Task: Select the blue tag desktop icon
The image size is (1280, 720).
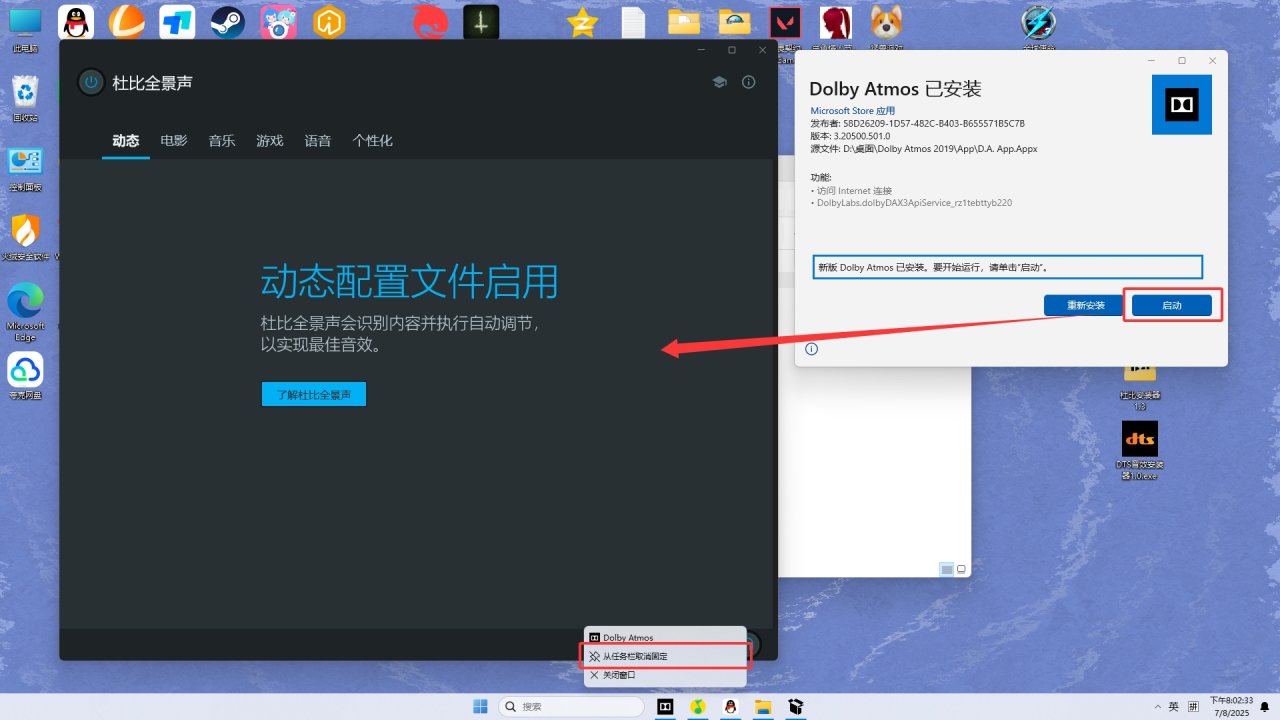Action: (x=177, y=23)
